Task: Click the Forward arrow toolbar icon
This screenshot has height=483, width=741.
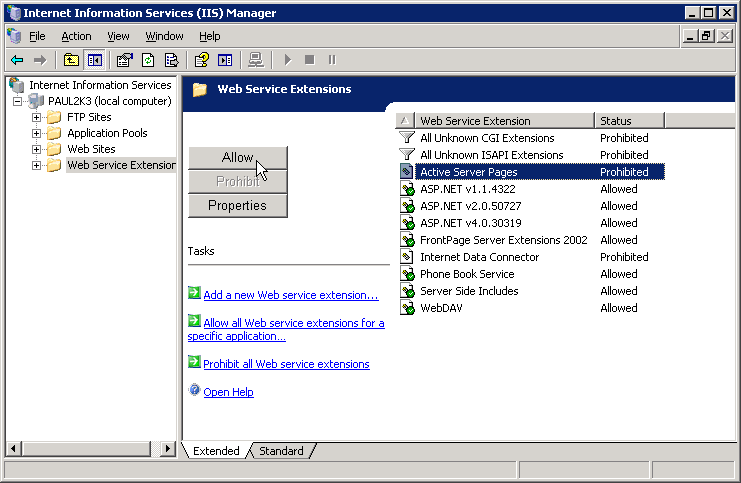Action: pos(40,60)
